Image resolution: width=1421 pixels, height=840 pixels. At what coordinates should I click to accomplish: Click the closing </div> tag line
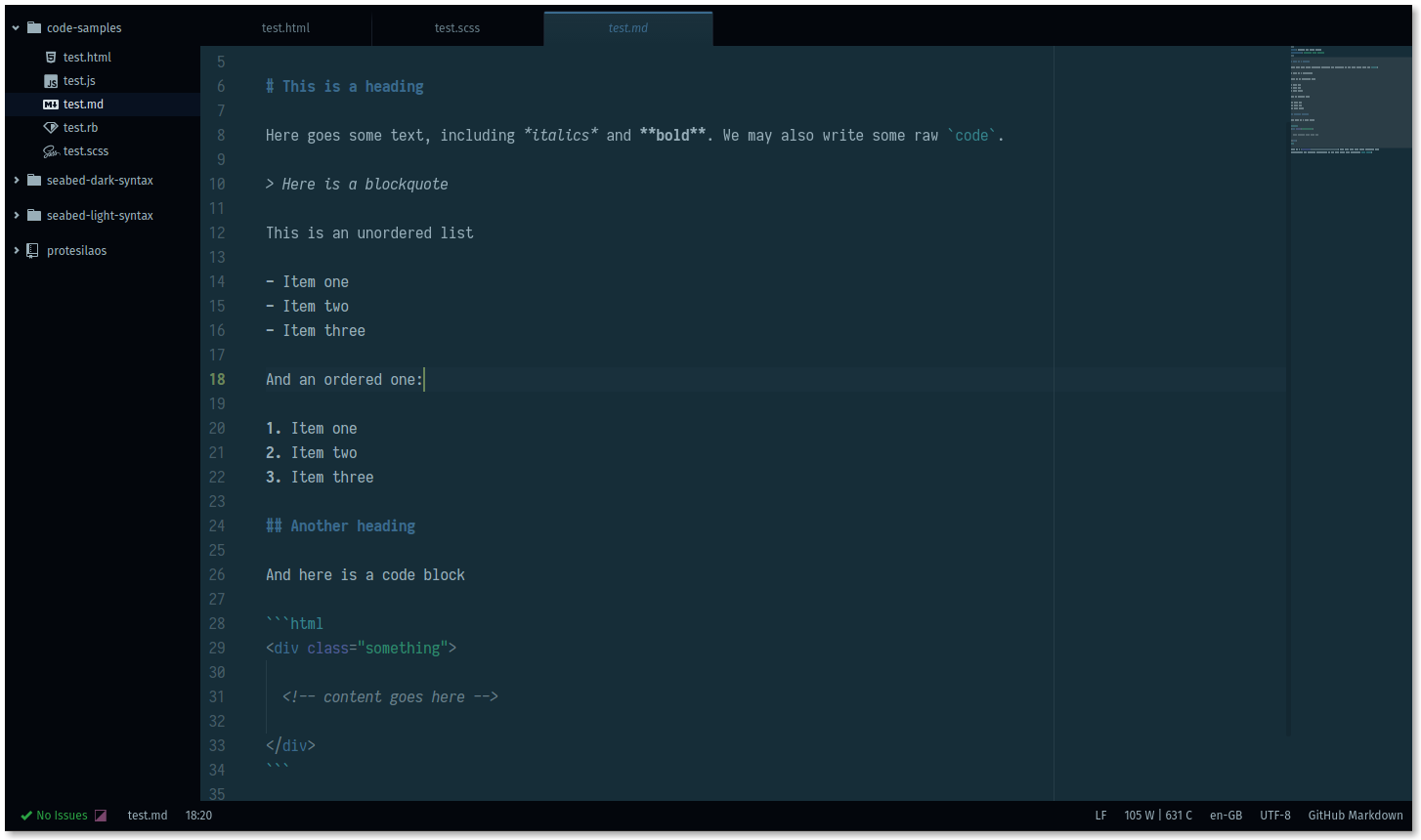290,746
